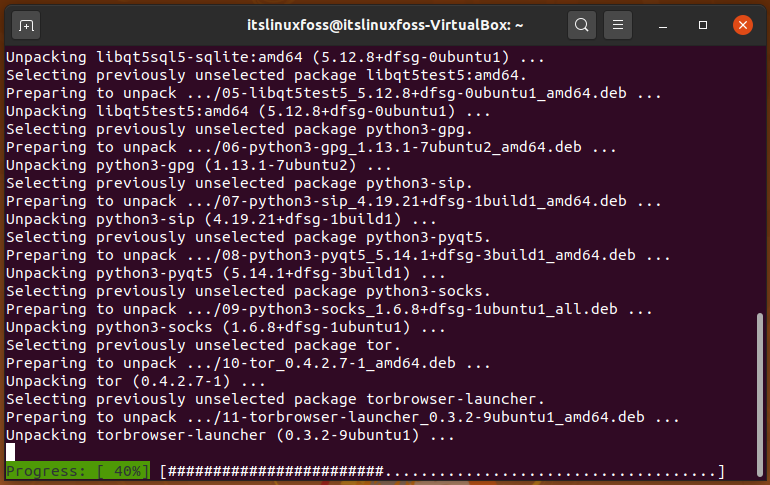Click 'Unpacking torbrowser-launcher (0.3.2-9ubuntu1)' line
The width and height of the screenshot is (770, 485).
coord(230,435)
